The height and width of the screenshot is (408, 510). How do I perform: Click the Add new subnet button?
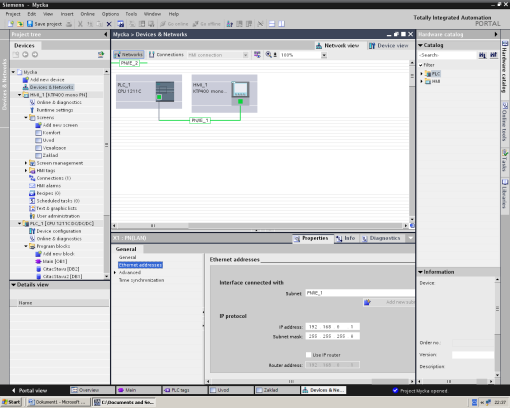(x=389, y=302)
